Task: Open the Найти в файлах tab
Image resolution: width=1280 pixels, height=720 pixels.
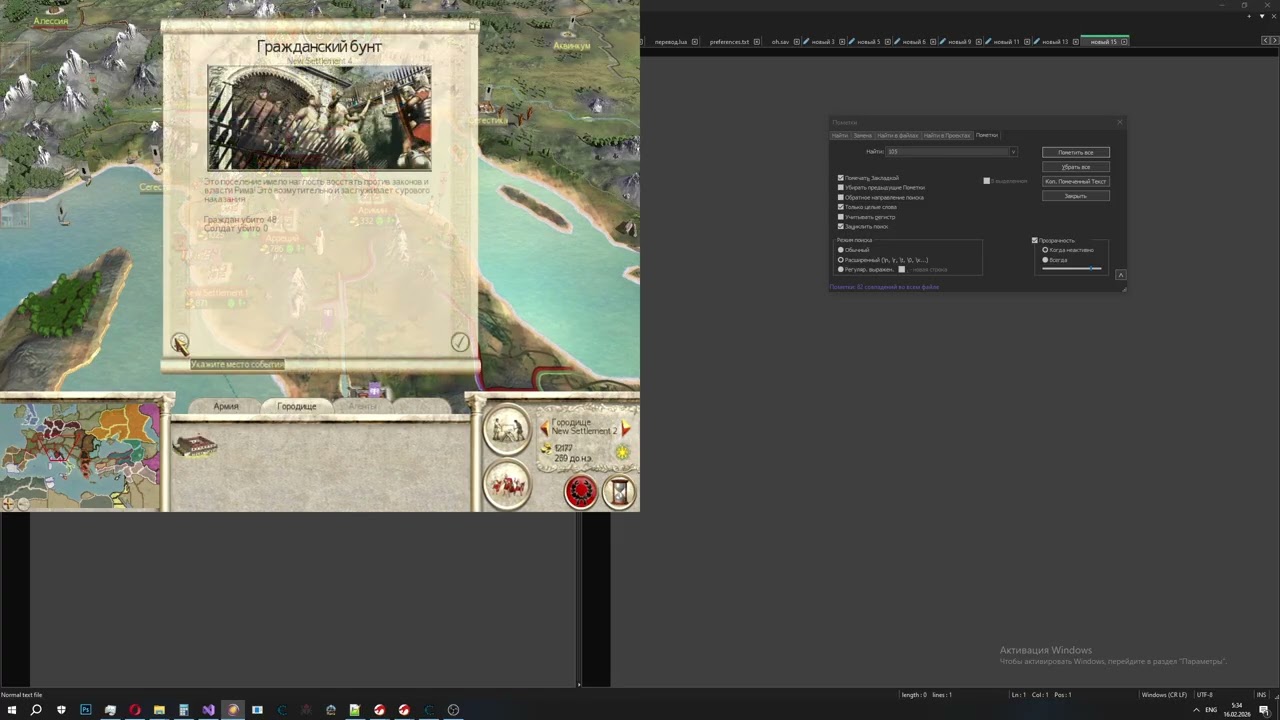Action: [898, 135]
